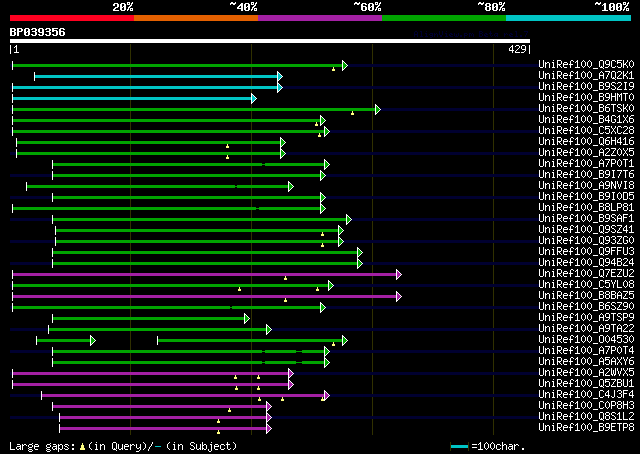
Task: Select the UniRef100_Q8S1L2 label
Action: click(586, 417)
